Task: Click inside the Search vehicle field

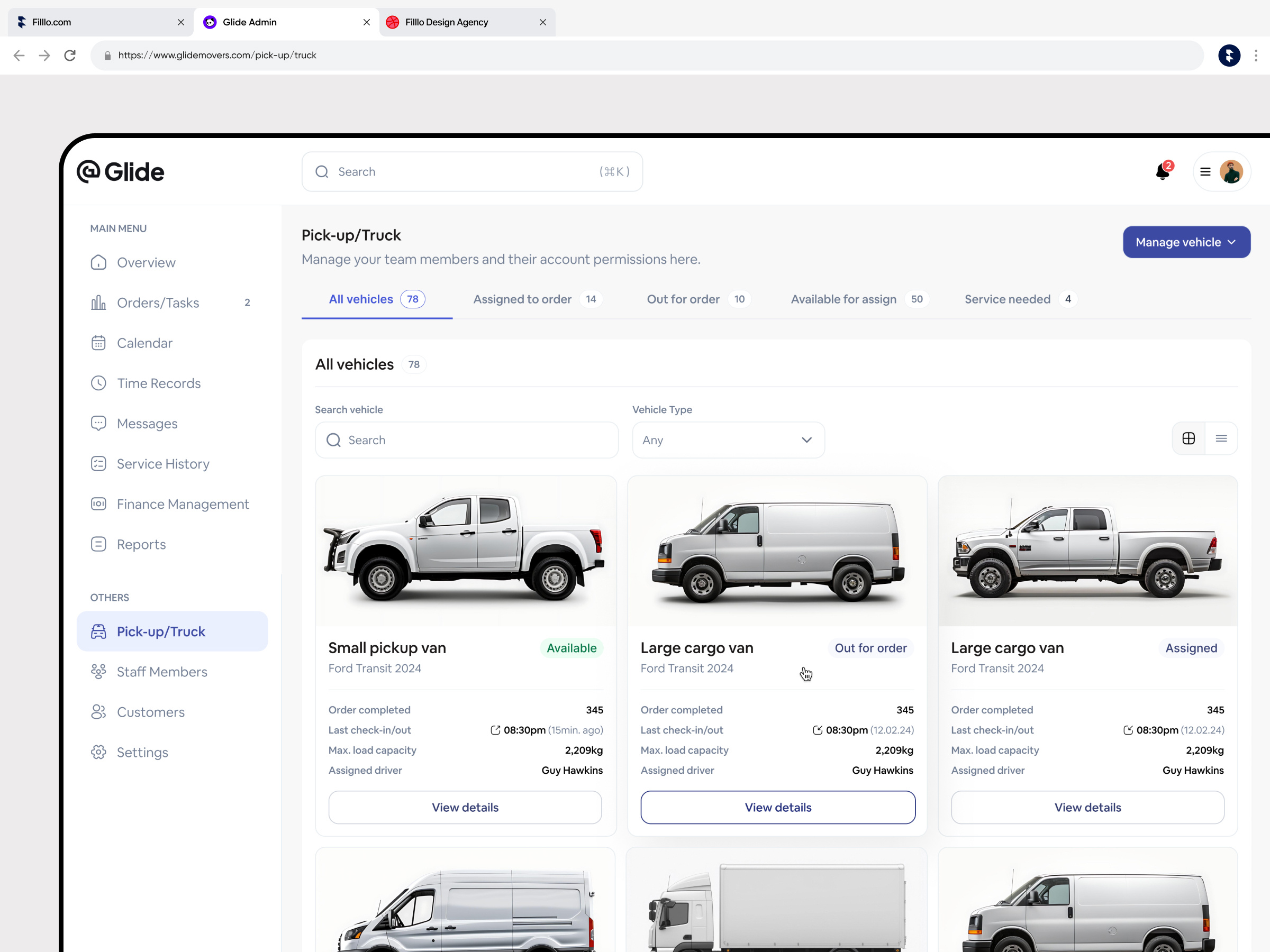Action: 466,440
